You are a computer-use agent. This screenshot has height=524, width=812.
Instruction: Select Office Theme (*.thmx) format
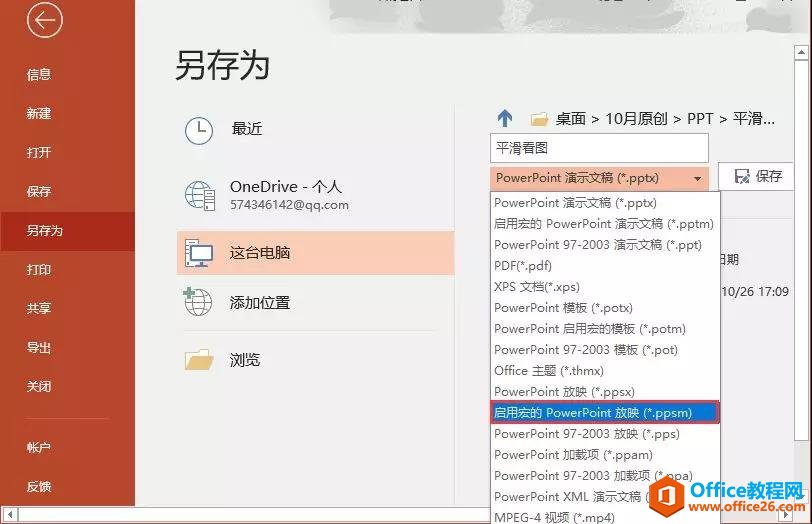pyautogui.click(x=548, y=371)
